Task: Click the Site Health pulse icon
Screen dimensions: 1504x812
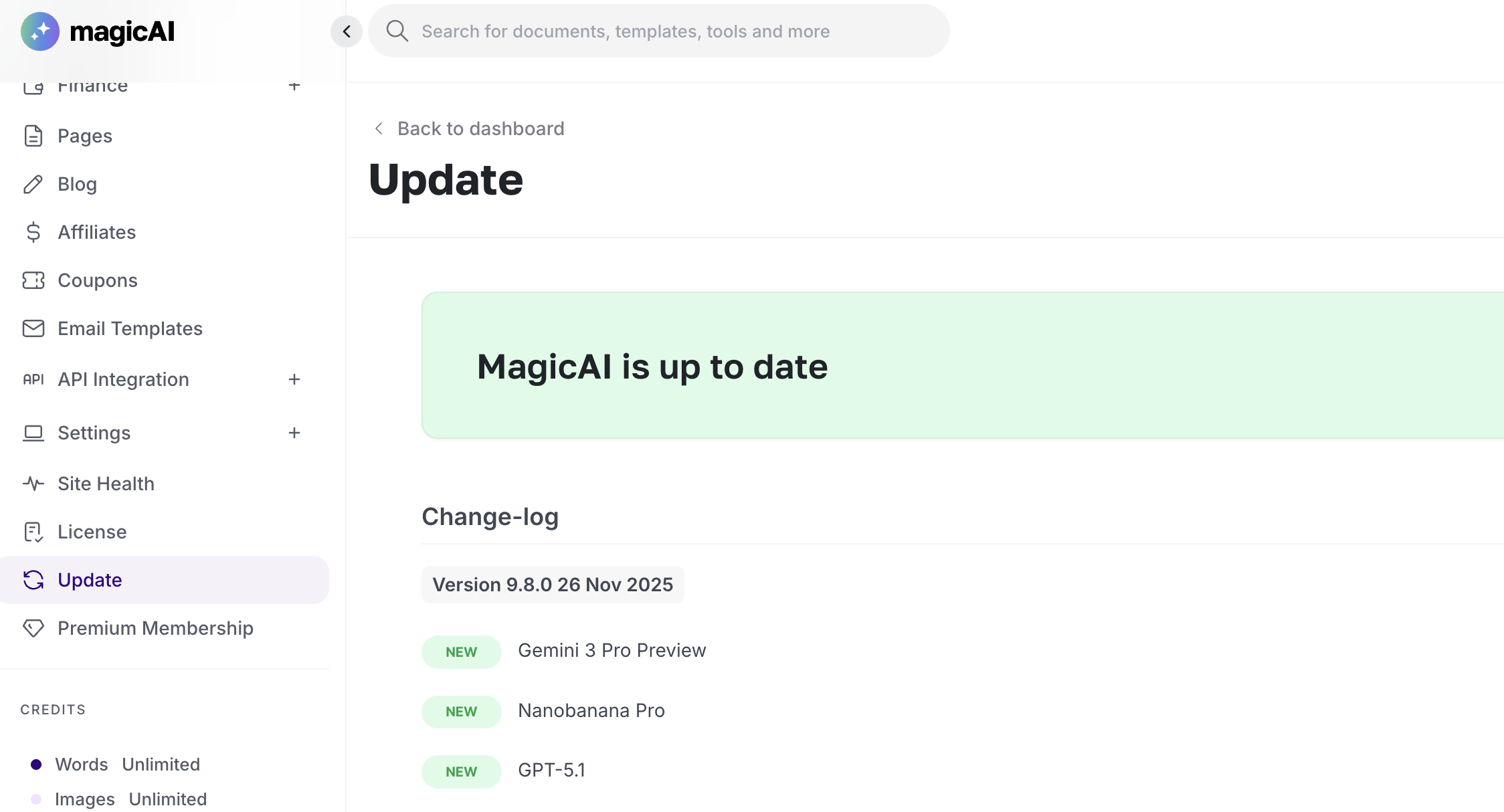Action: coord(33,484)
